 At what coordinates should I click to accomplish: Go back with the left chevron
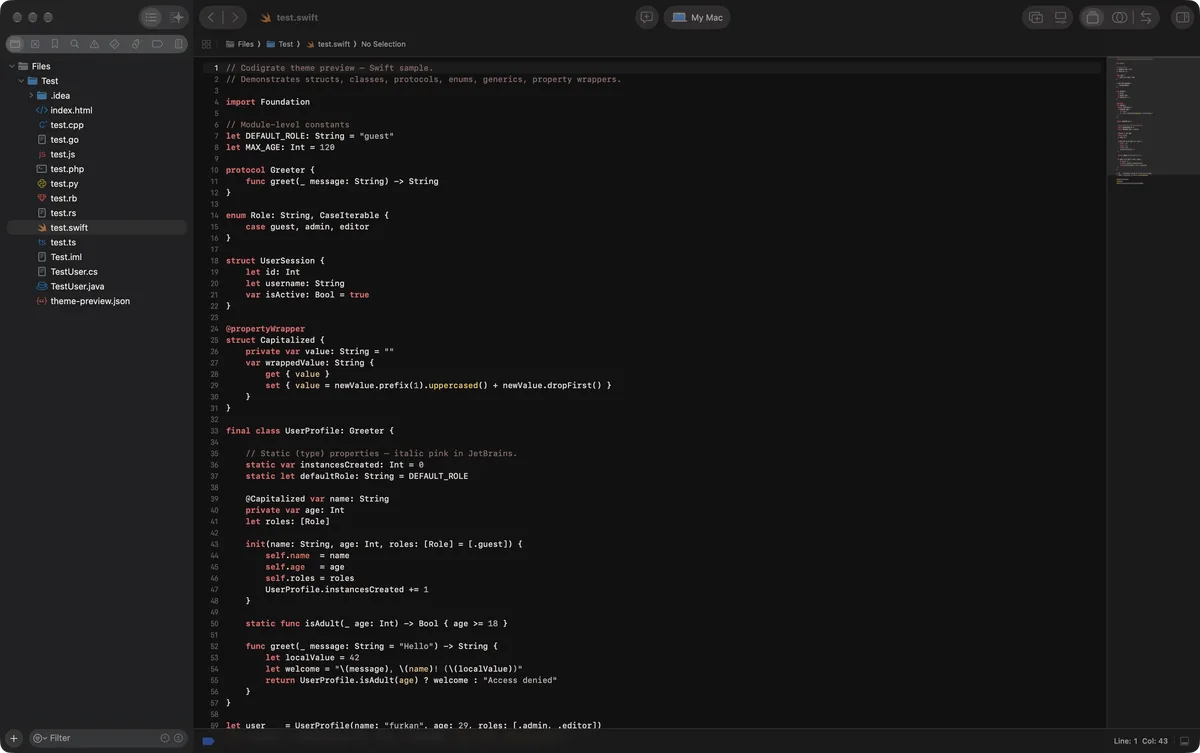click(211, 17)
